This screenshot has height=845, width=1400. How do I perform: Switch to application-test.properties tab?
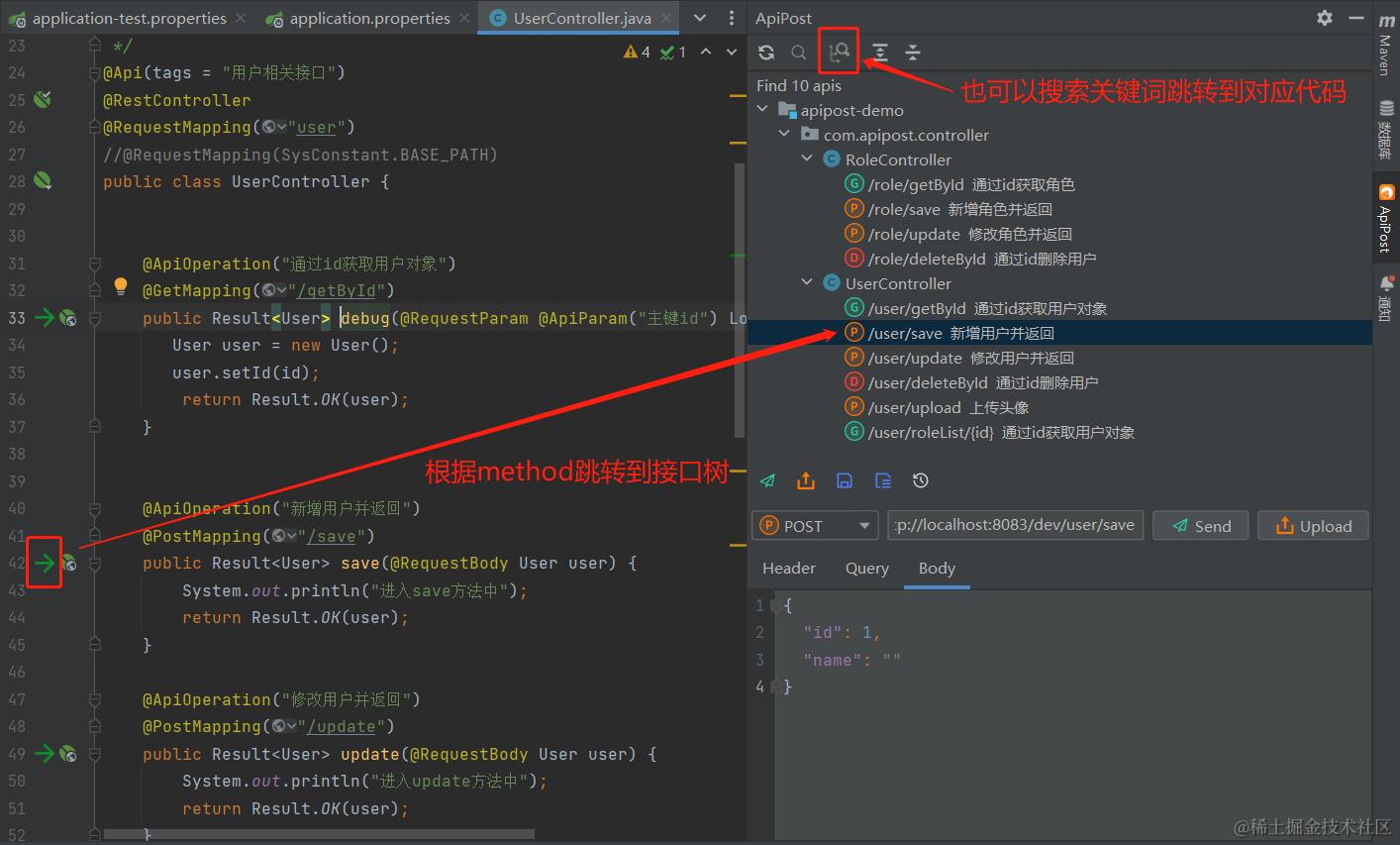129,18
